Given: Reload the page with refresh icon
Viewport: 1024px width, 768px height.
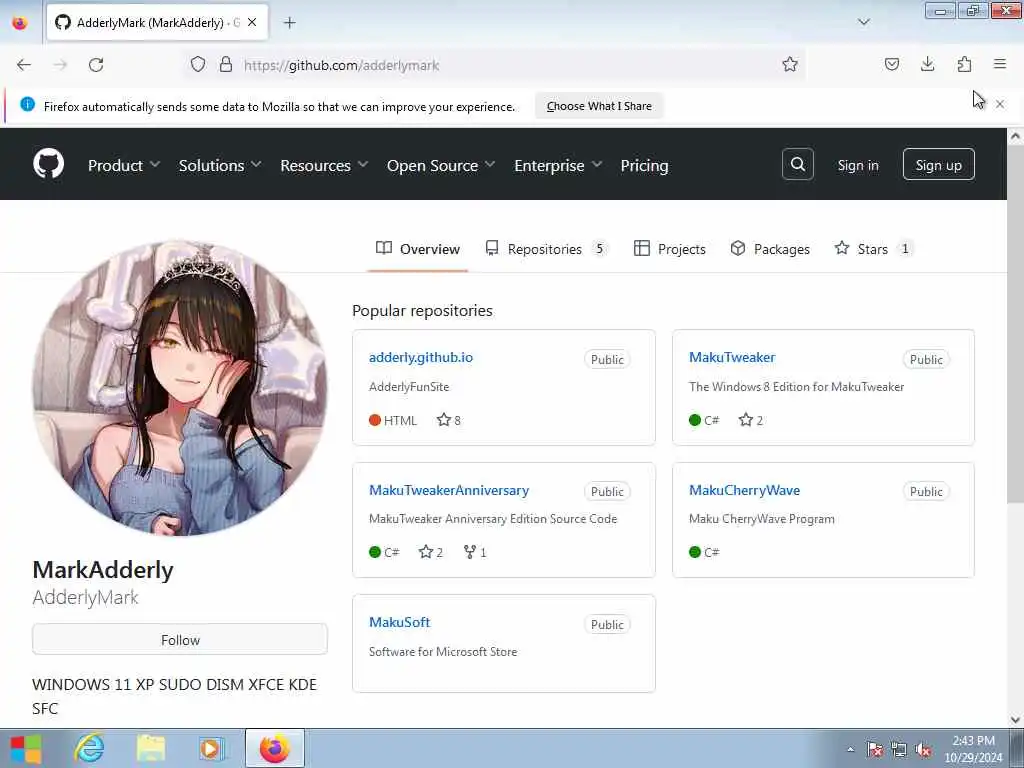Looking at the screenshot, I should 96,65.
